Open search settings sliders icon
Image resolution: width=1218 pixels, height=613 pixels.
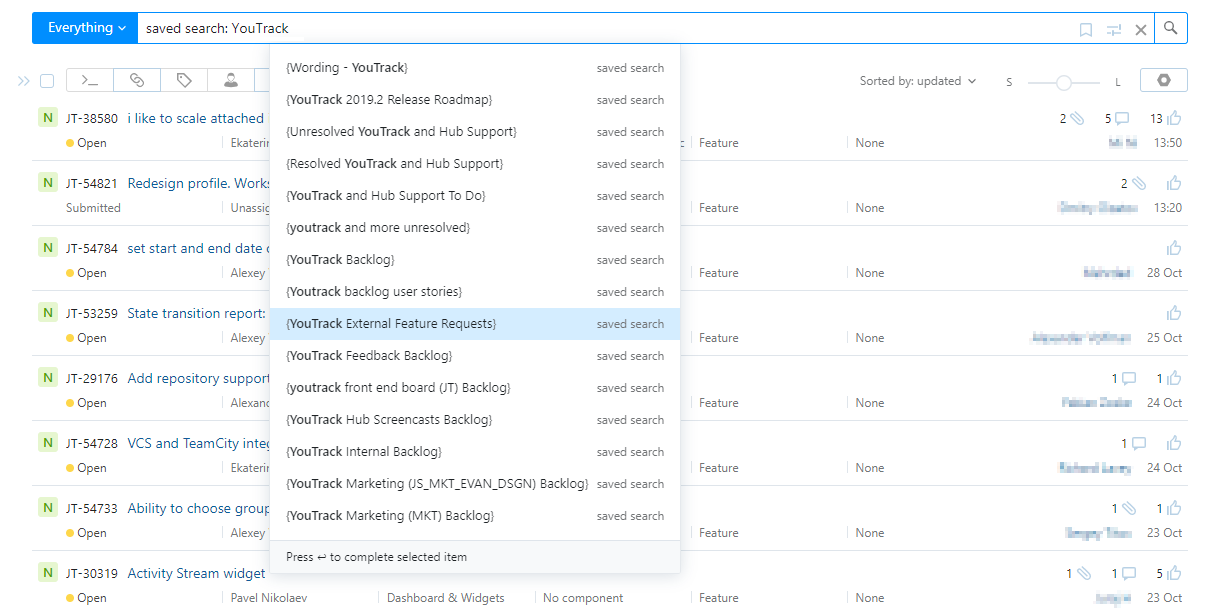point(1114,30)
